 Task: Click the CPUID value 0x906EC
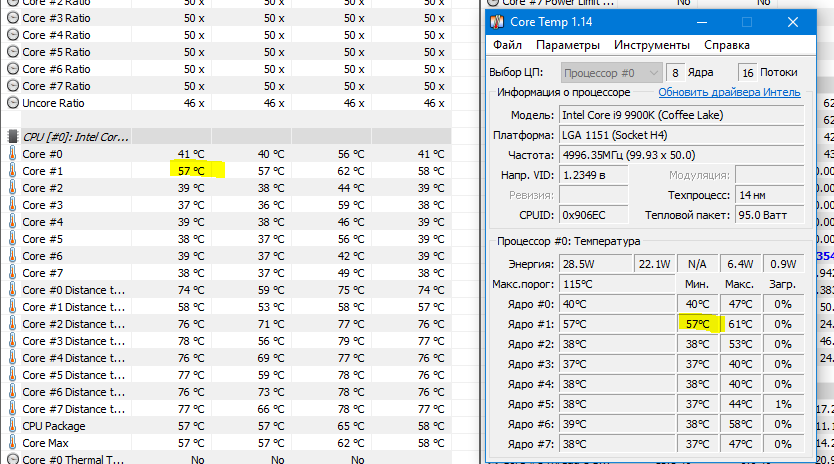[x=593, y=215]
